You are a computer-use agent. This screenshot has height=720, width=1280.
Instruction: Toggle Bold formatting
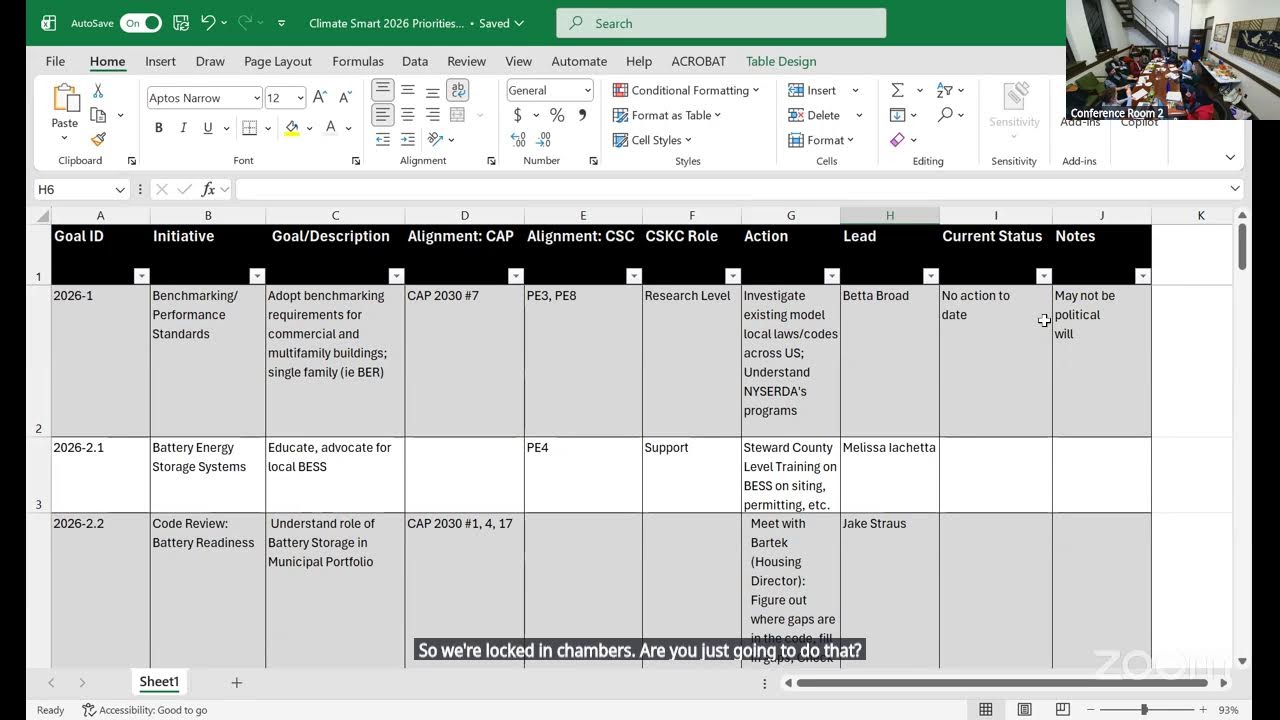158,128
